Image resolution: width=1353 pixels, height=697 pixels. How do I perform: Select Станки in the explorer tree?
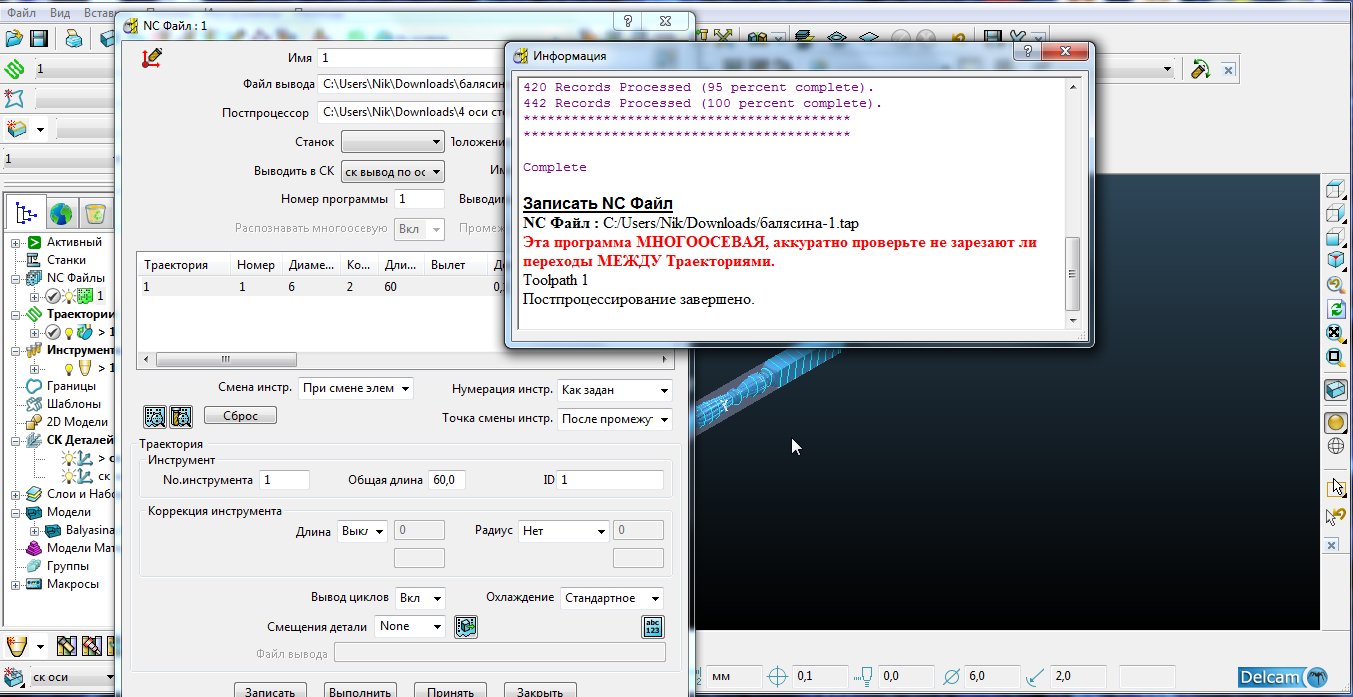point(65,260)
